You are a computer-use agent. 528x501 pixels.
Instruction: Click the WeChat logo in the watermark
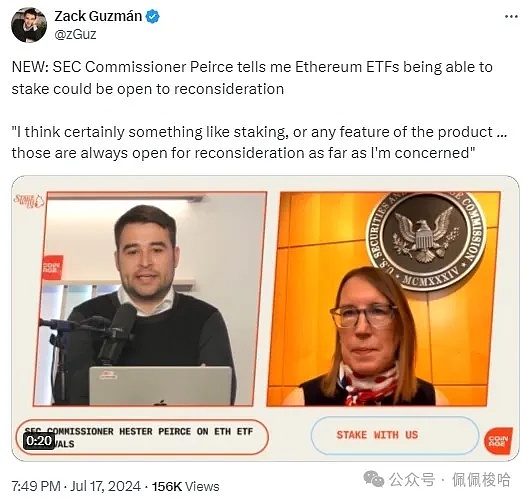(x=374, y=478)
